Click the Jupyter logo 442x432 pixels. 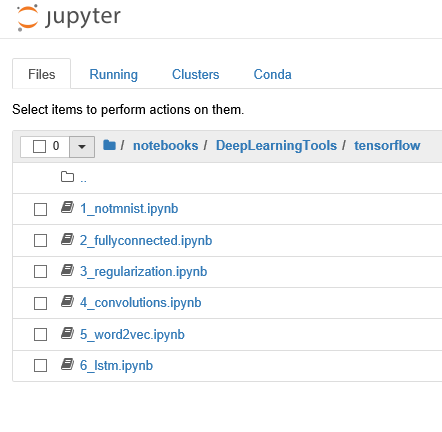[69, 18]
